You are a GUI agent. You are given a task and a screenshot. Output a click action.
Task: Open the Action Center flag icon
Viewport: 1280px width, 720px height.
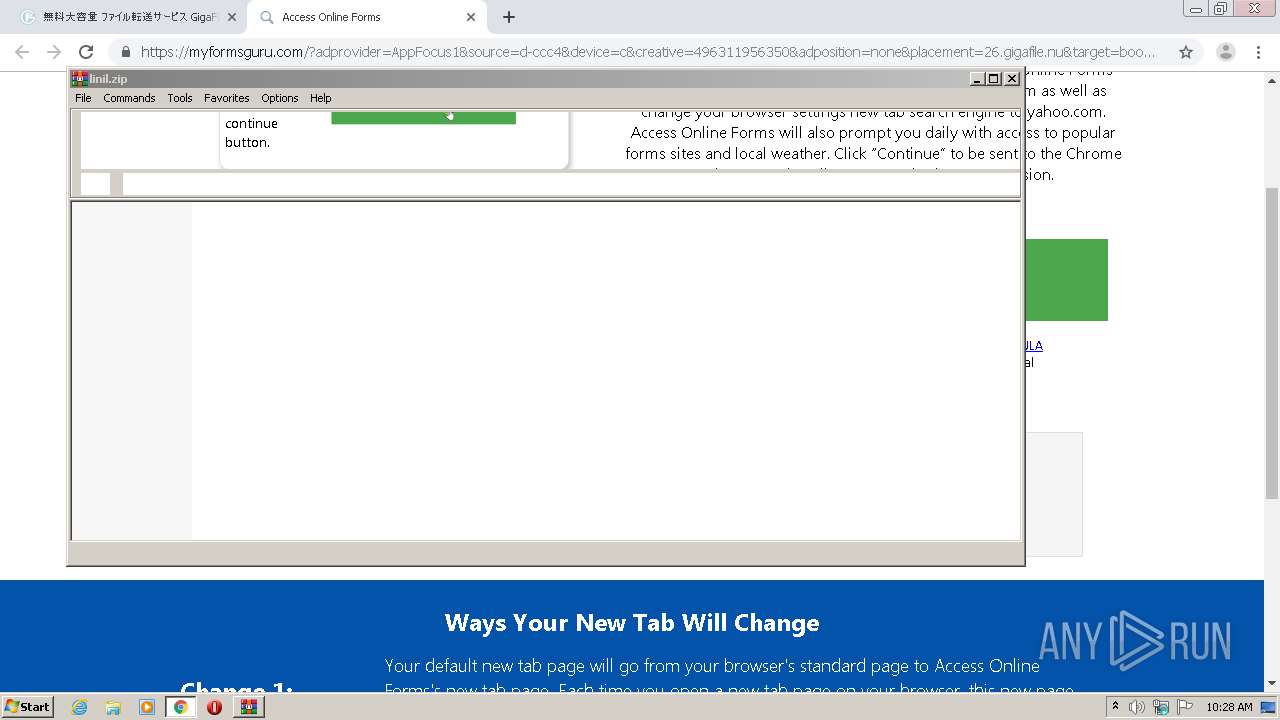pyautogui.click(x=1185, y=707)
